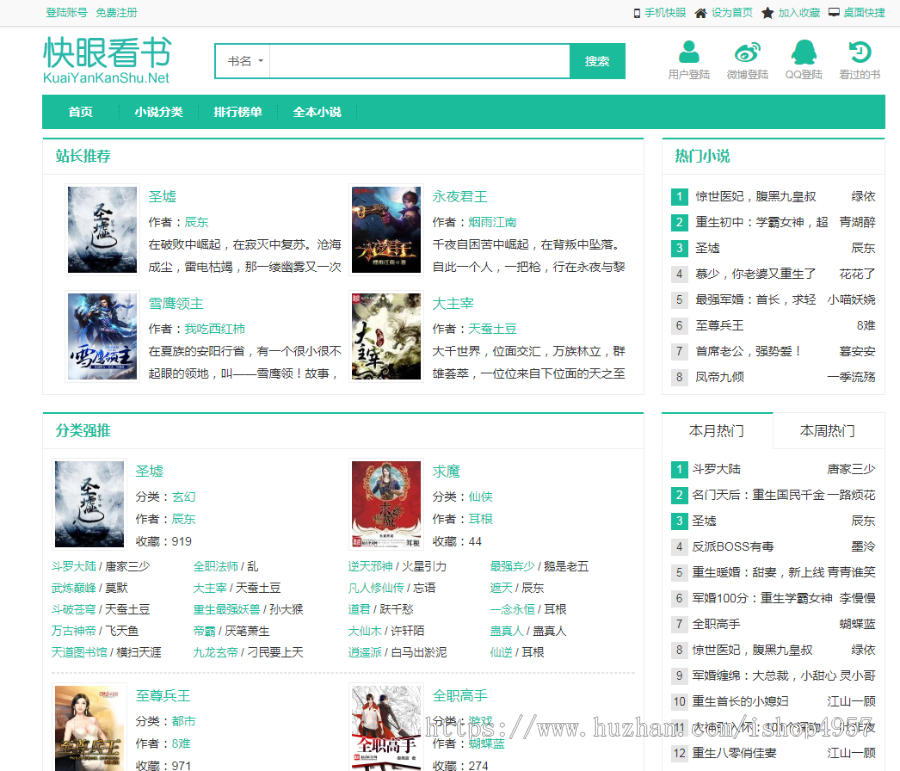900x771 pixels.
Task: Open 名门天后：重生国民千金 in monthly list
Action: click(759, 495)
